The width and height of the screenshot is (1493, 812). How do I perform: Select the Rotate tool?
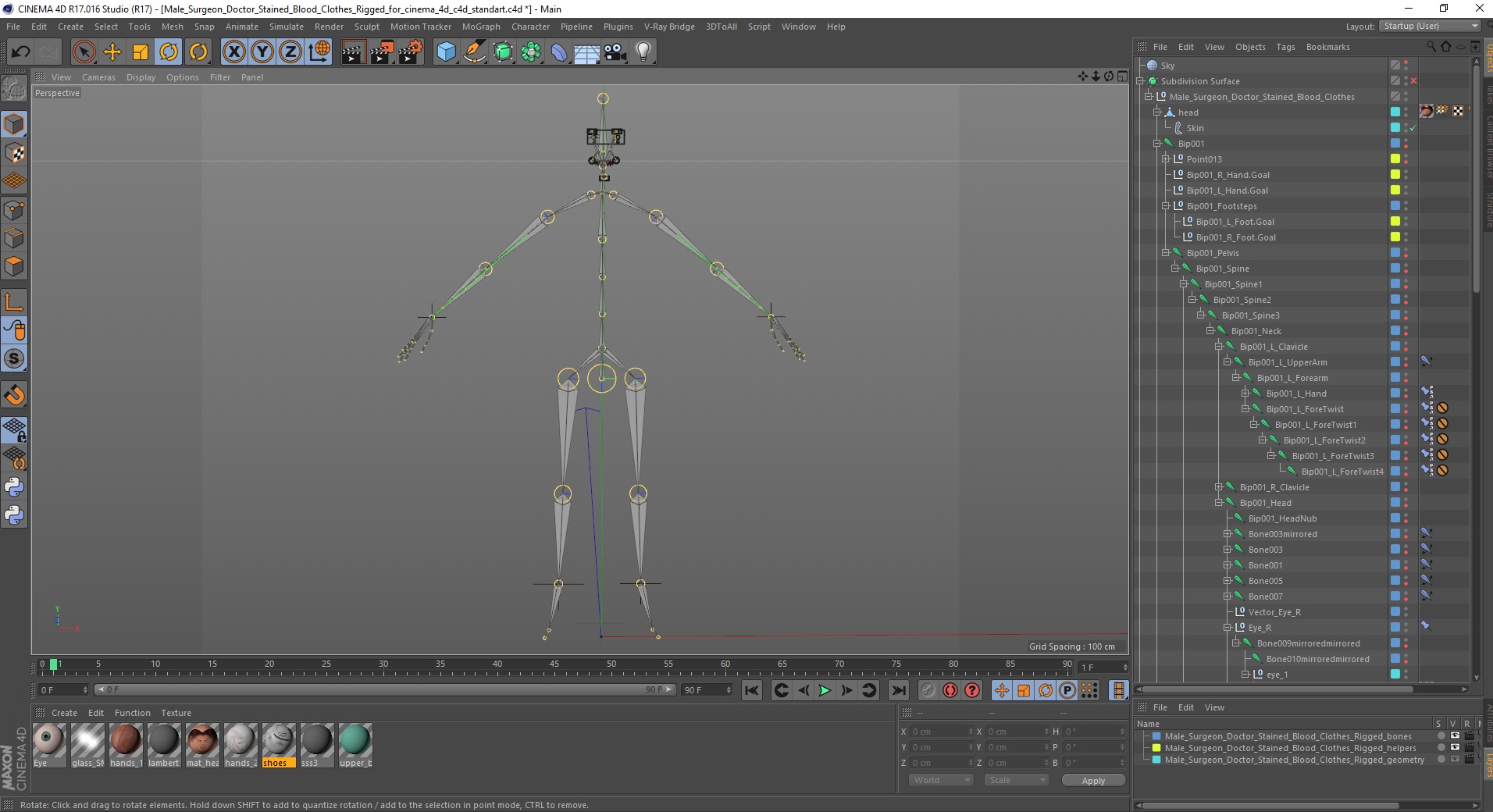pyautogui.click(x=169, y=52)
